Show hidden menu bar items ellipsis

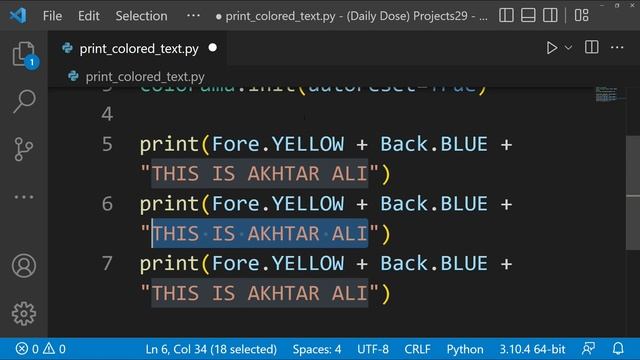(x=193, y=16)
